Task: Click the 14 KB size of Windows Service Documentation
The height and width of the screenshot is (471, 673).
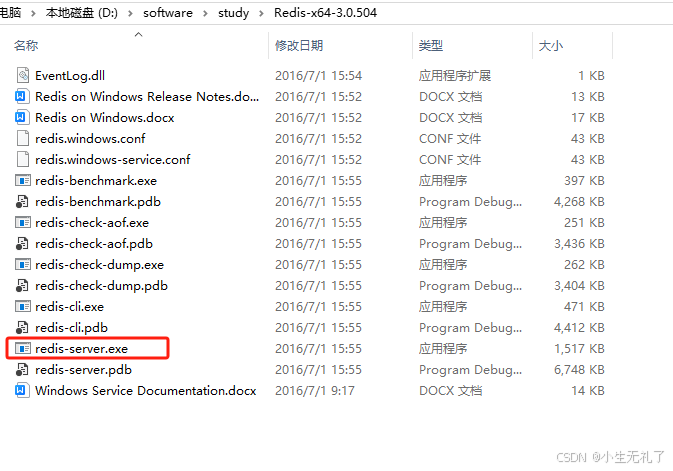Action: pos(588,391)
